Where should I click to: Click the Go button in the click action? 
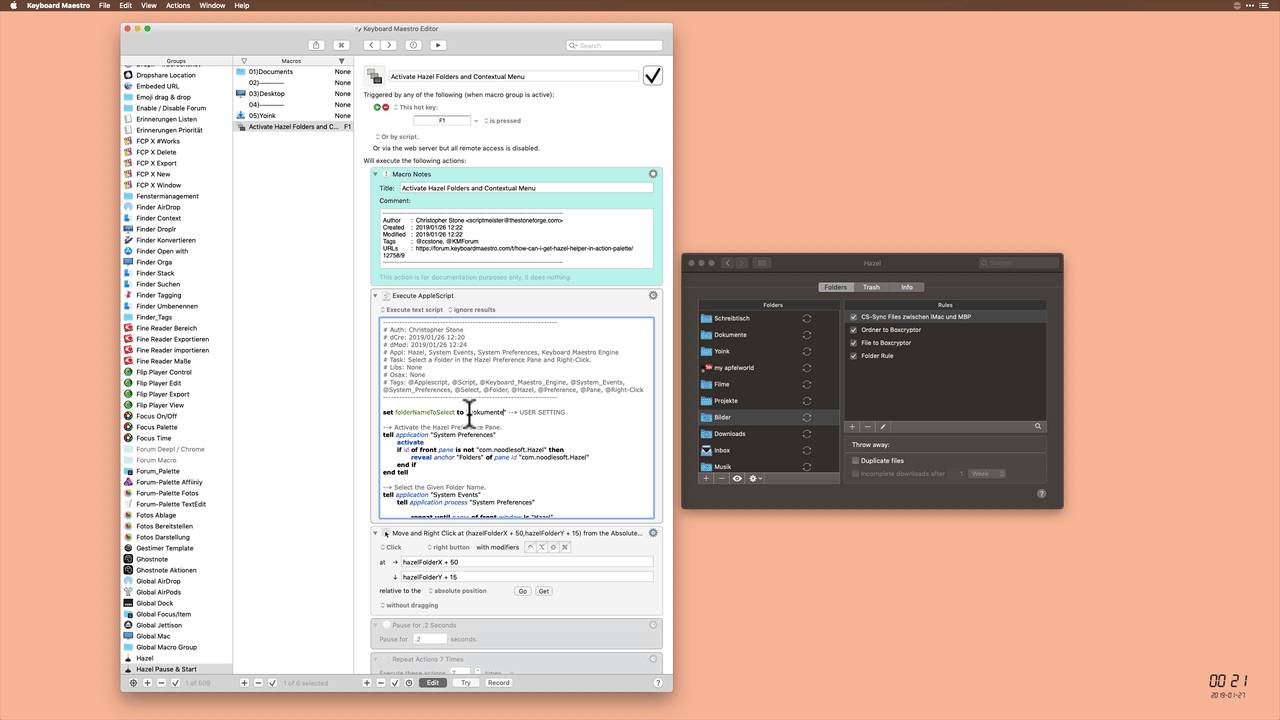[522, 591]
